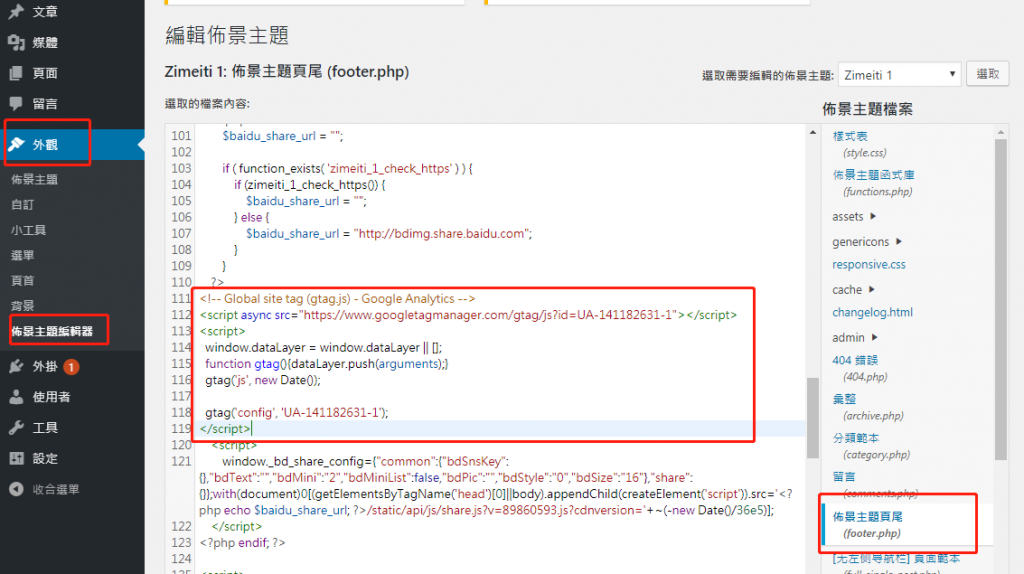Image resolution: width=1024 pixels, height=574 pixels.
Task: Expand the admin folder
Action: tap(854, 338)
